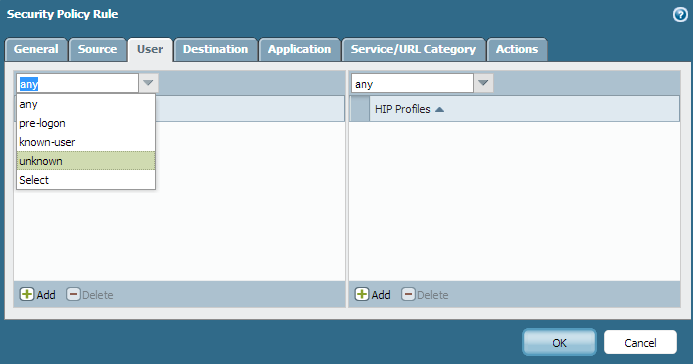Switch to the Actions tab

coord(517,49)
